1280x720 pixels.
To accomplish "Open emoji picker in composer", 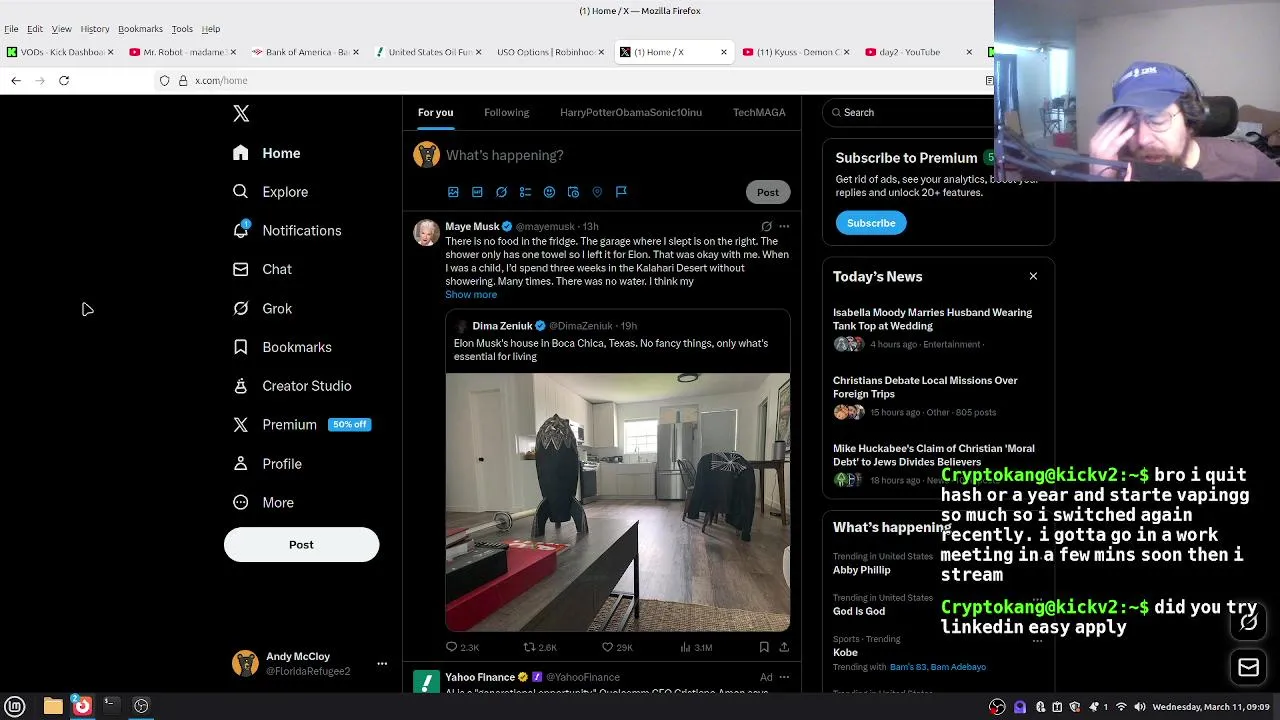I will [x=549, y=192].
